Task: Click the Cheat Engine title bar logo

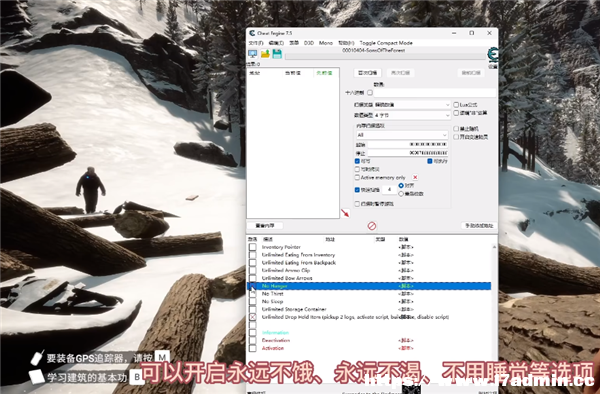Action: click(x=252, y=33)
